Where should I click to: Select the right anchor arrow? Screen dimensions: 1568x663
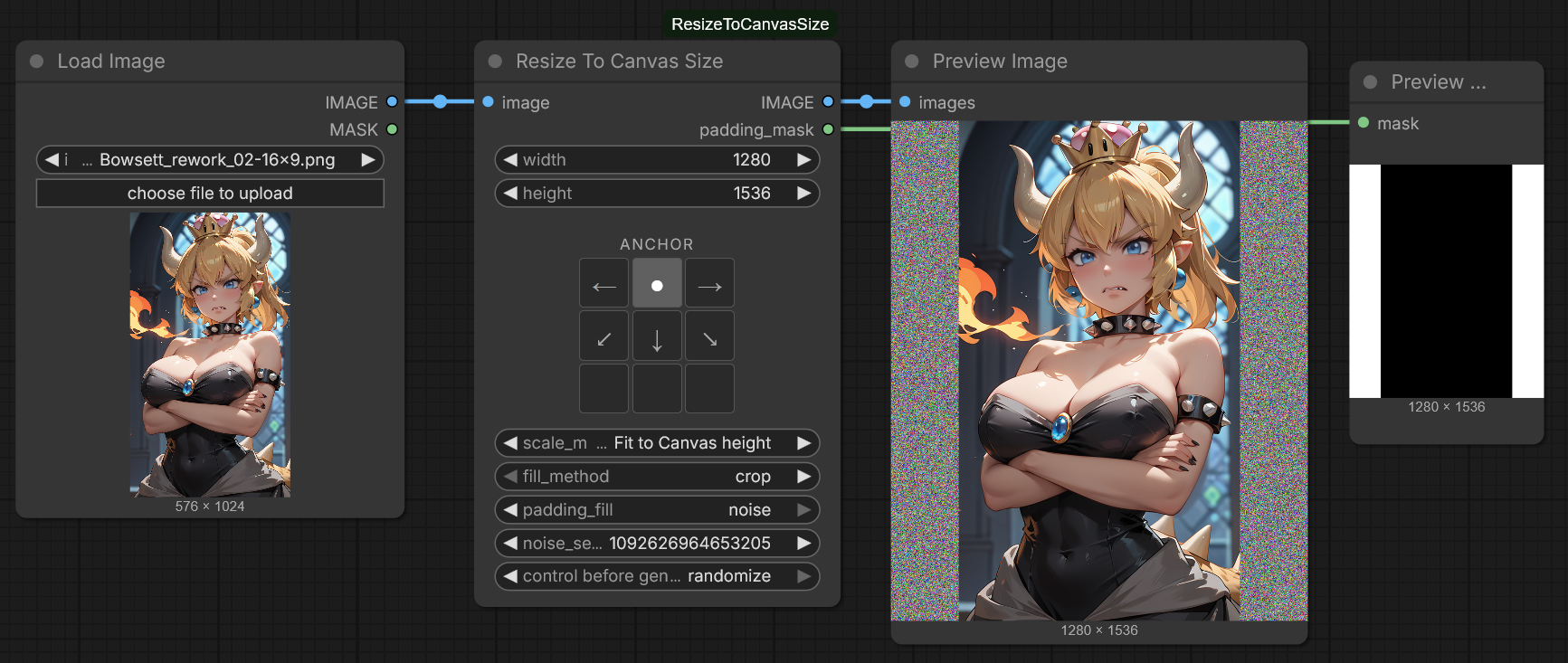[x=709, y=283]
